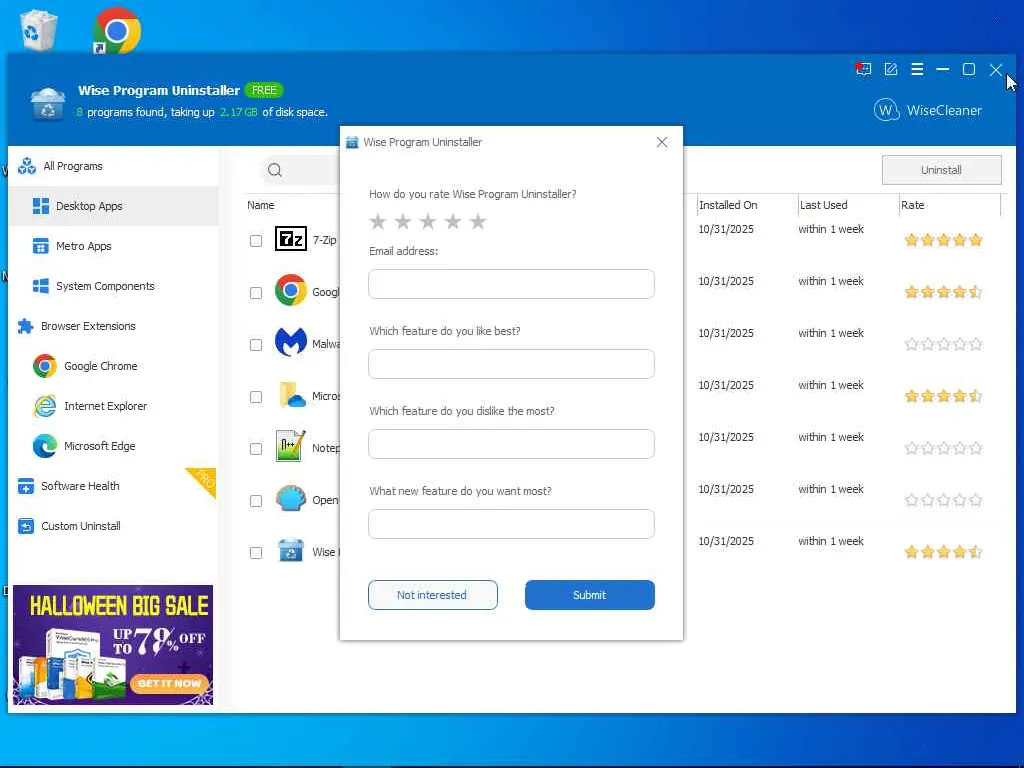Open Metro Apps category

coord(114,246)
